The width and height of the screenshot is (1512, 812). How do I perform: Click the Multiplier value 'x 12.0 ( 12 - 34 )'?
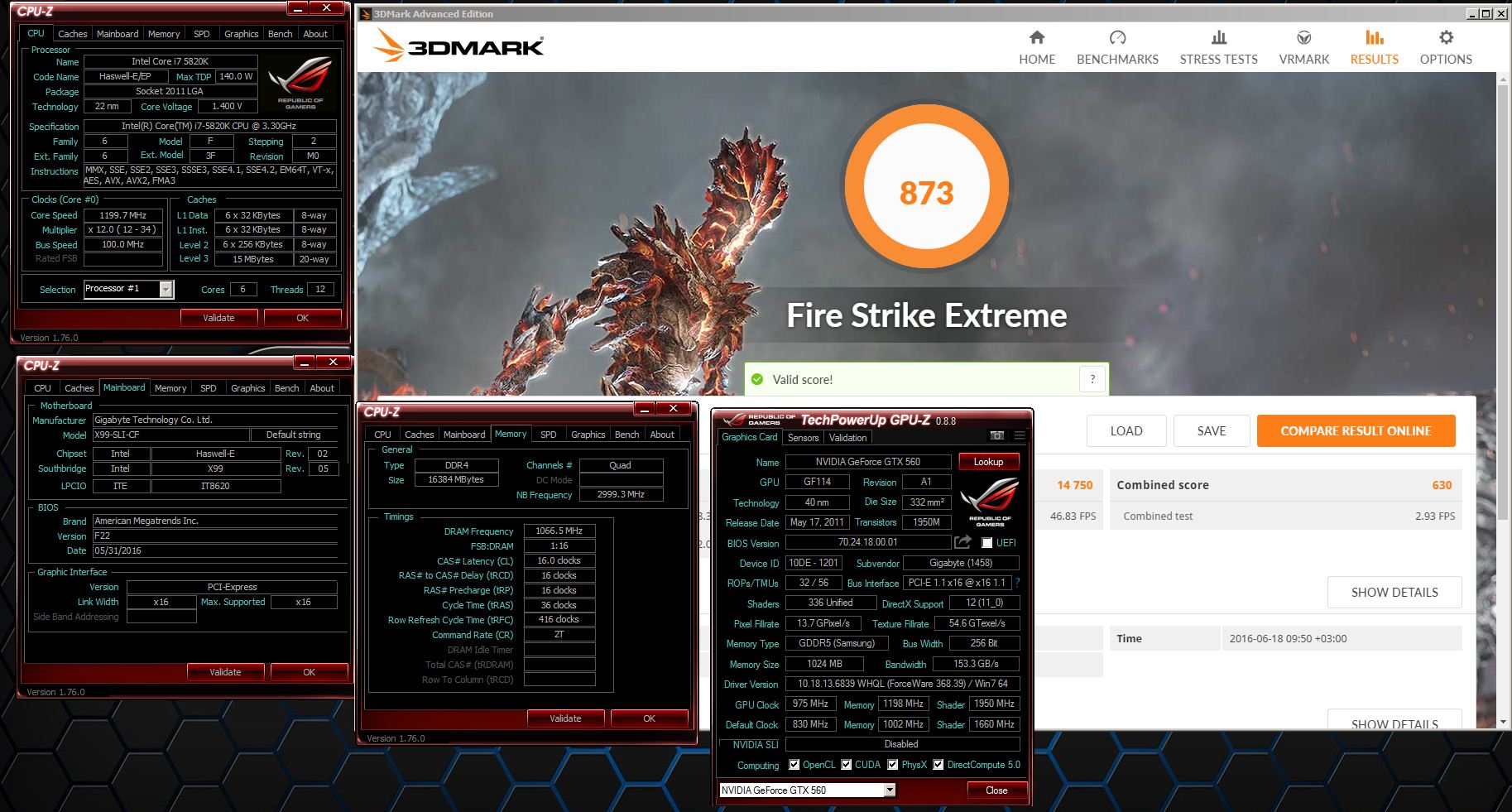[x=123, y=230]
